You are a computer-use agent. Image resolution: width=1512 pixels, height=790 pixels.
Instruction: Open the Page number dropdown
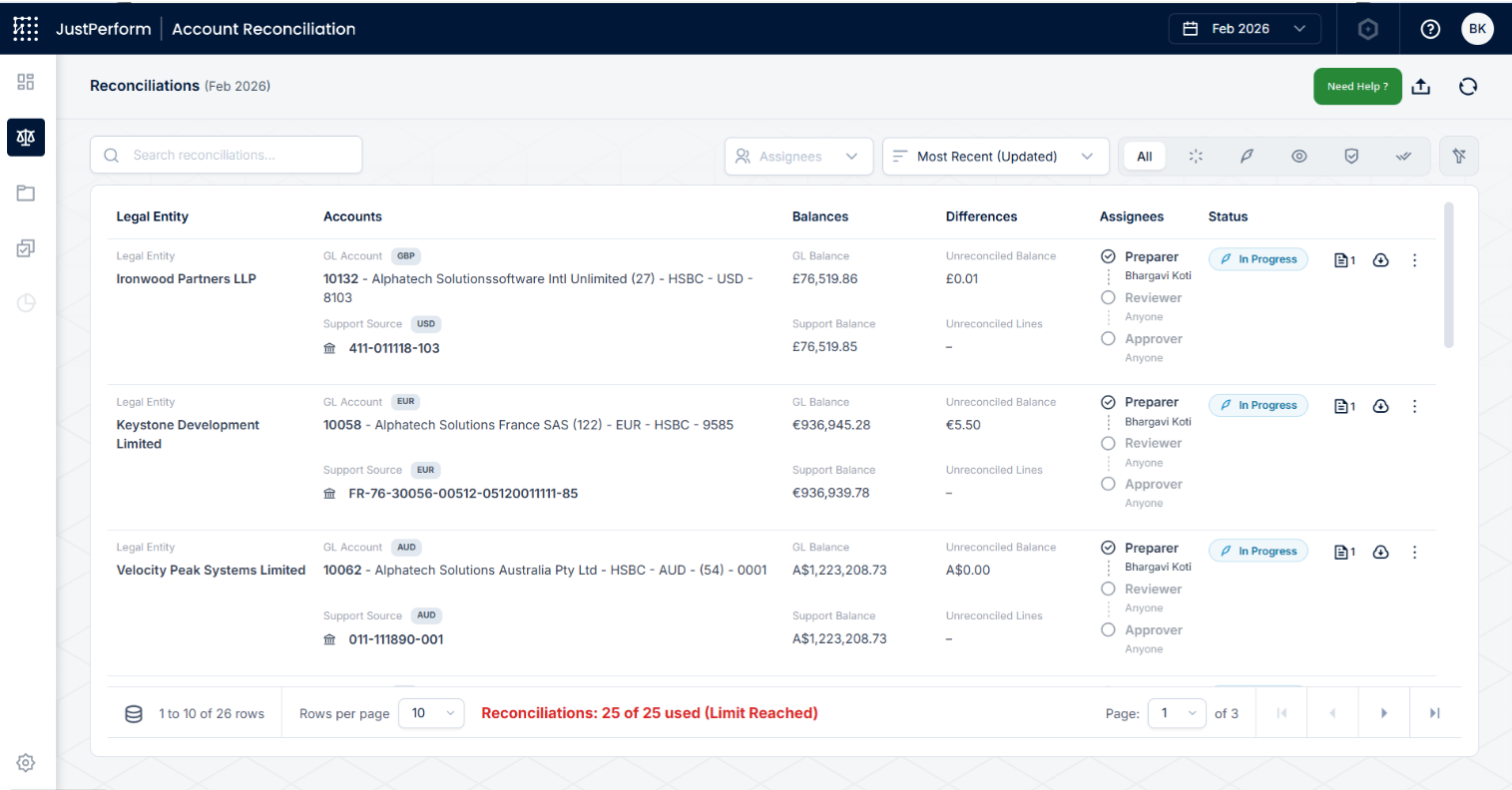[1178, 713]
